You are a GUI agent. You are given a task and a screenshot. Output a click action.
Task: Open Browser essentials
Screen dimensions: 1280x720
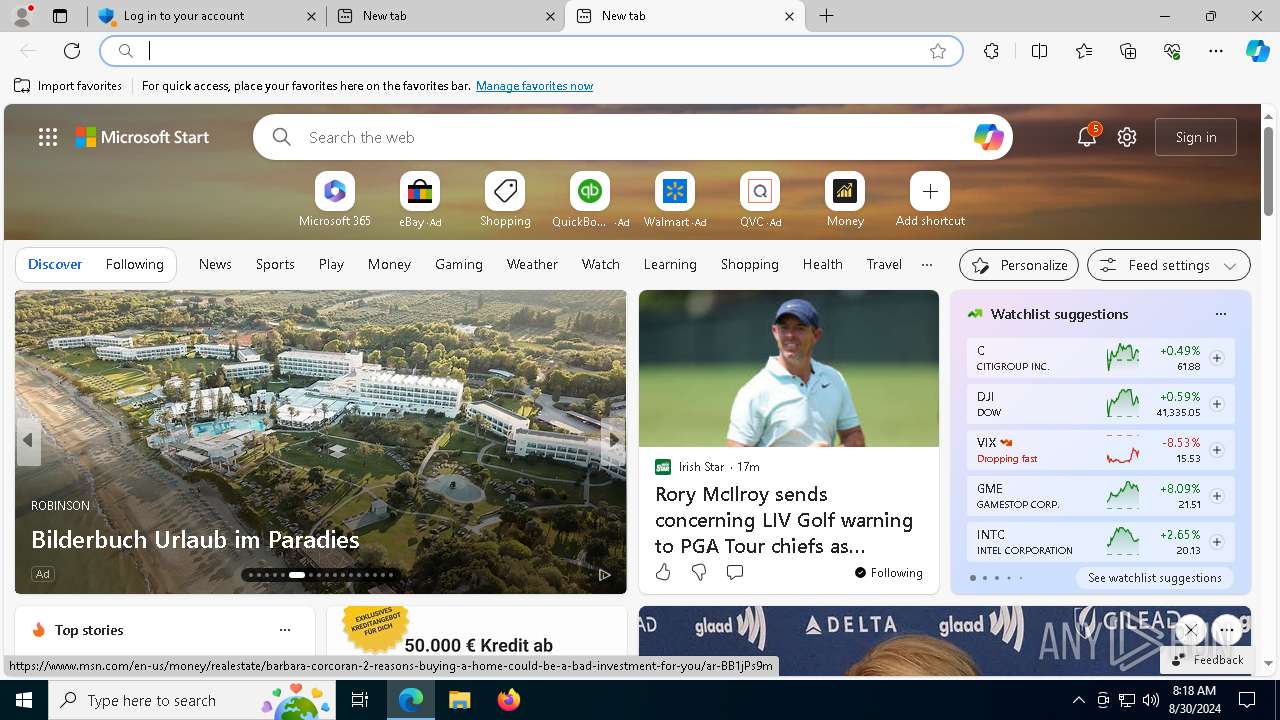point(1172,51)
